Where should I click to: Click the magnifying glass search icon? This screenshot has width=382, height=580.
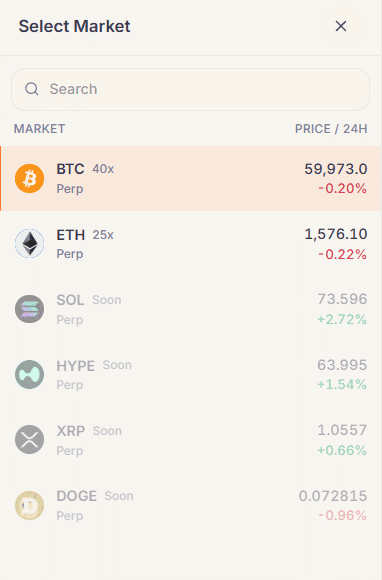[32, 89]
